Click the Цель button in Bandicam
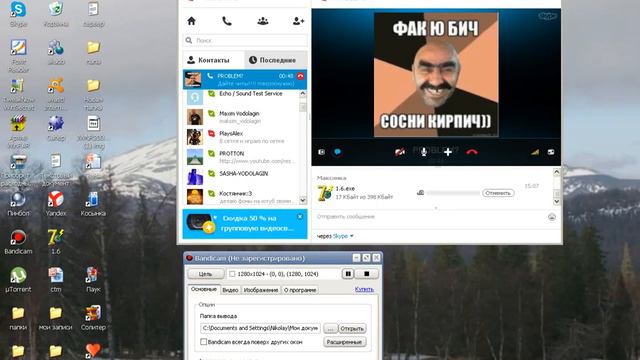This screenshot has width=640, height=360. tap(206, 274)
